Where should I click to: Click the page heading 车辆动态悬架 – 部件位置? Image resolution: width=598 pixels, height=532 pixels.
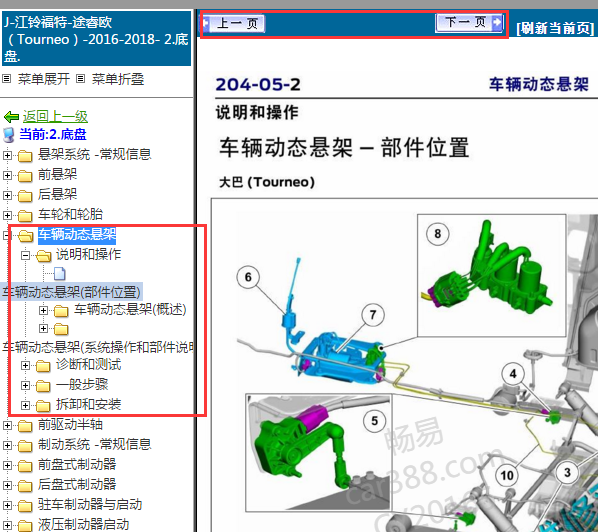[x=344, y=148]
